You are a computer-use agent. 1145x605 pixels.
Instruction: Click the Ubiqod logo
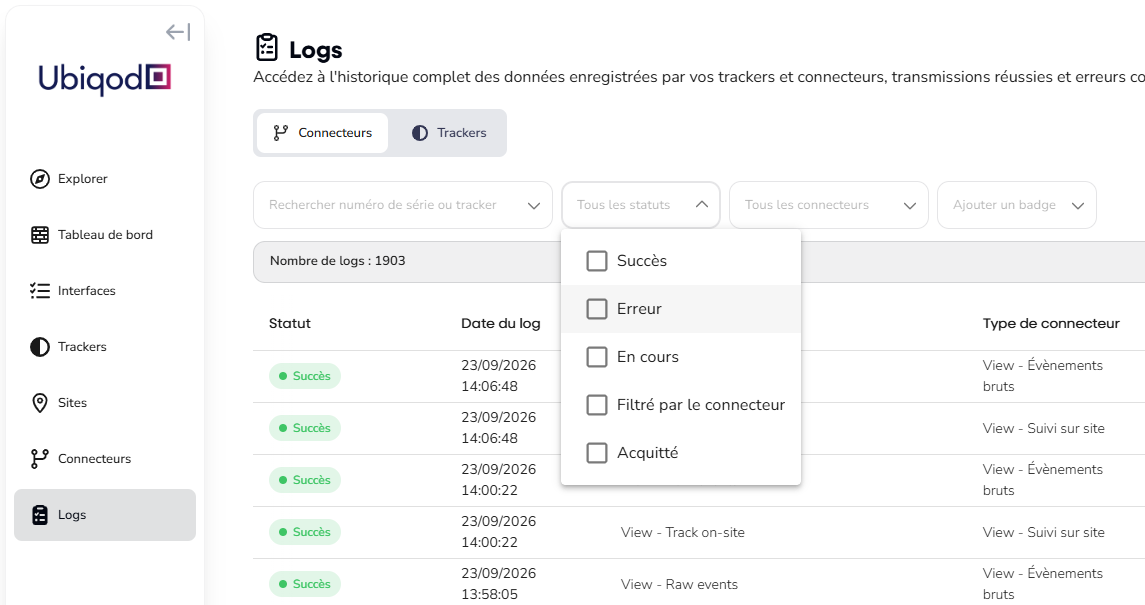click(x=104, y=79)
